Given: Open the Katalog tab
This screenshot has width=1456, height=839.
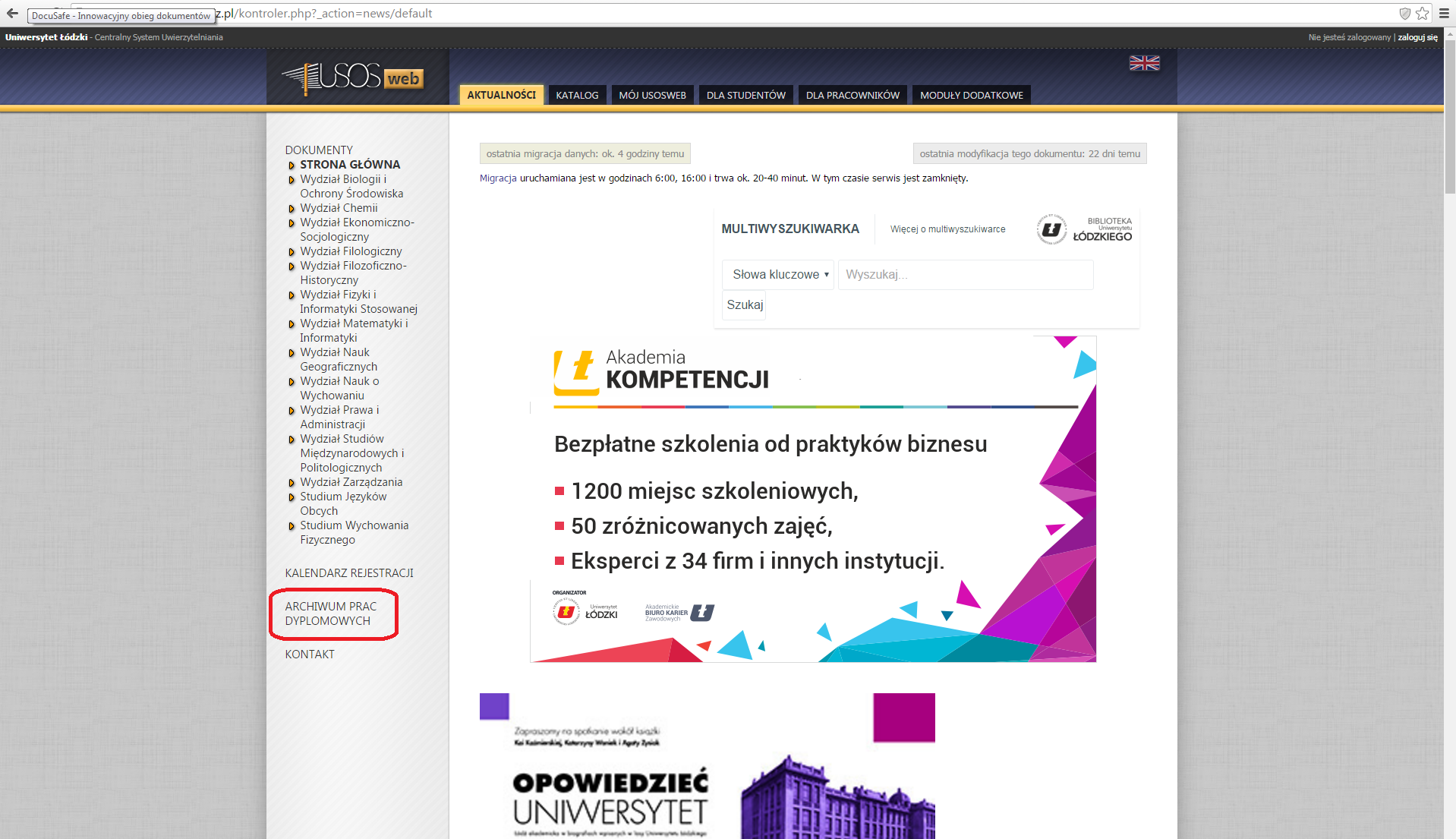Looking at the screenshot, I should (x=577, y=95).
